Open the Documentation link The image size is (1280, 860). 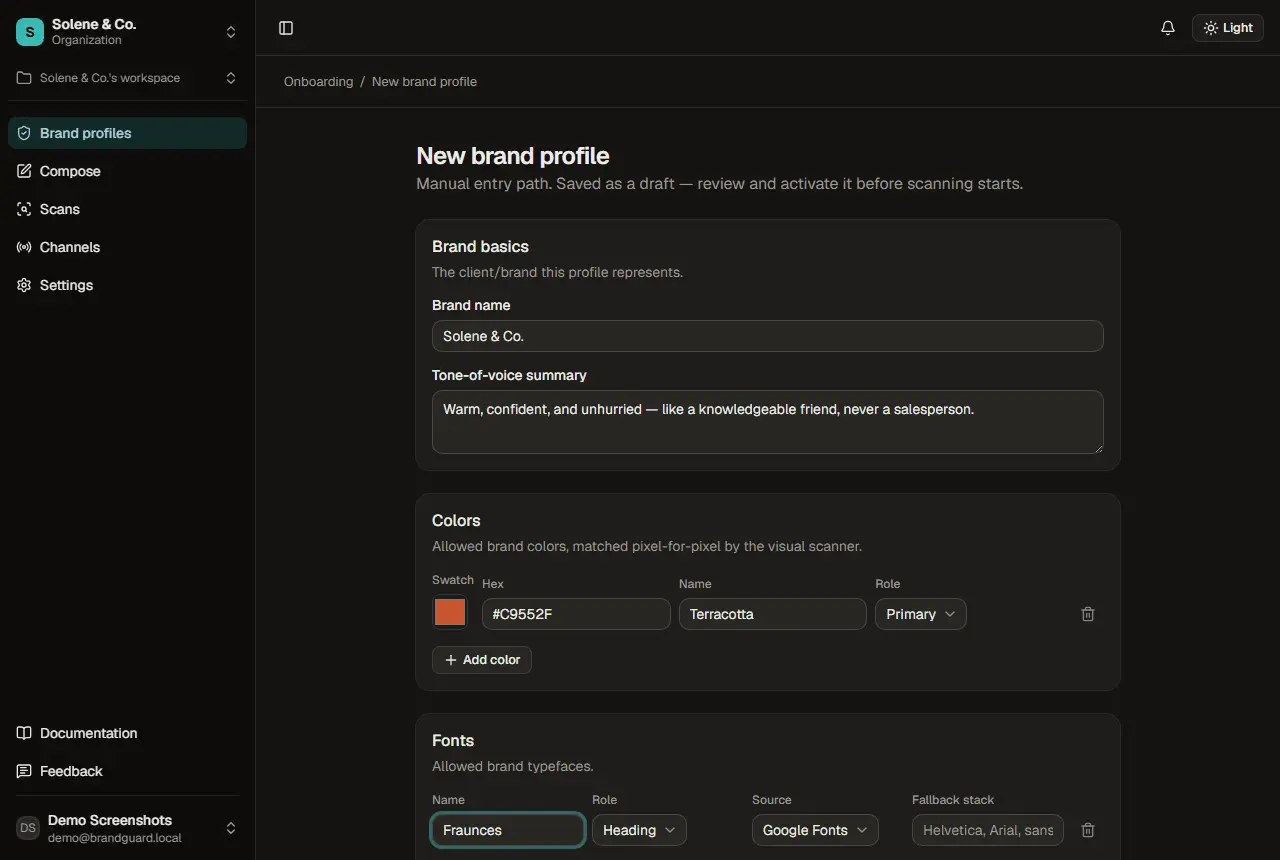(127, 733)
